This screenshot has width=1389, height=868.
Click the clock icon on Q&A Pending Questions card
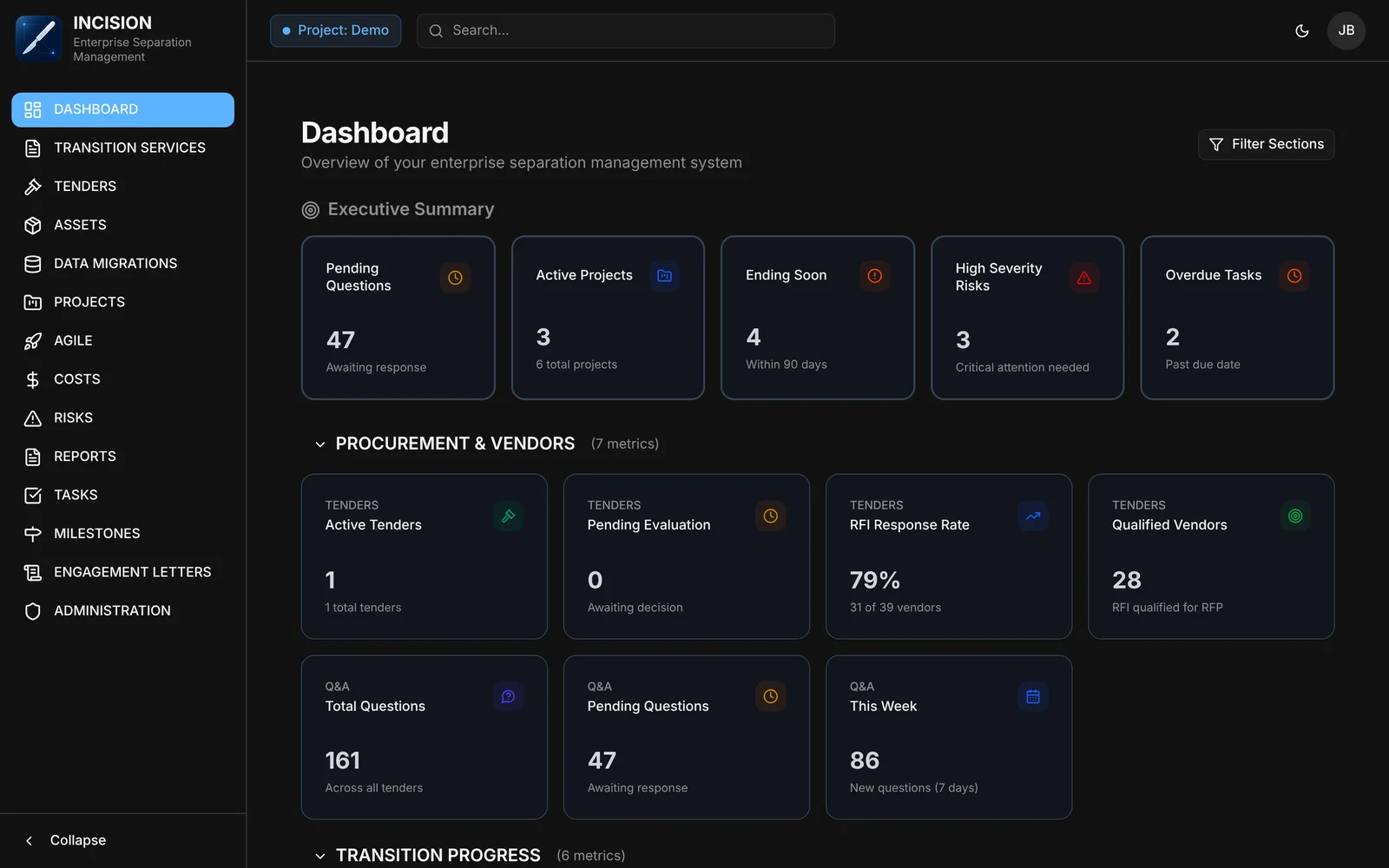click(770, 696)
